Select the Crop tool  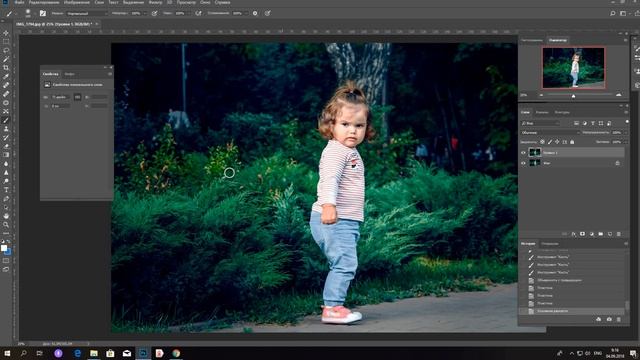click(6, 68)
